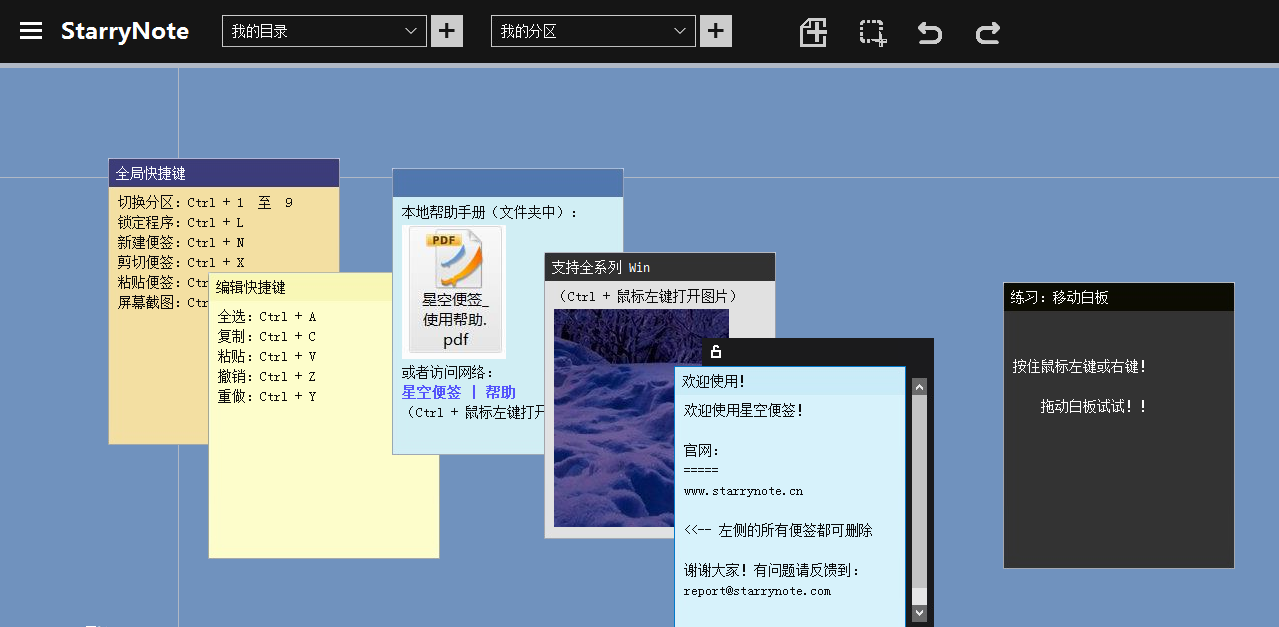This screenshot has width=1279, height=627.
Task: Open the 我的分区 partition dropdown
Action: click(592, 31)
